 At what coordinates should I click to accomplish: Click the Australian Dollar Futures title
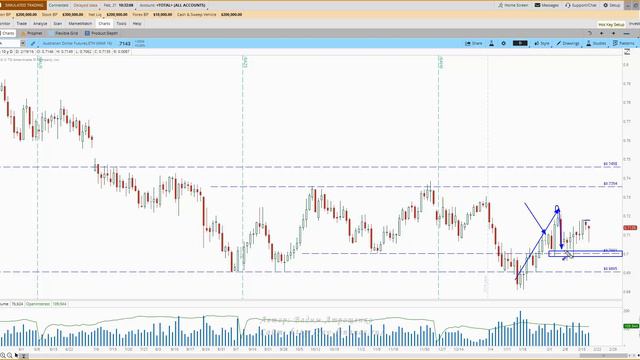pos(77,43)
